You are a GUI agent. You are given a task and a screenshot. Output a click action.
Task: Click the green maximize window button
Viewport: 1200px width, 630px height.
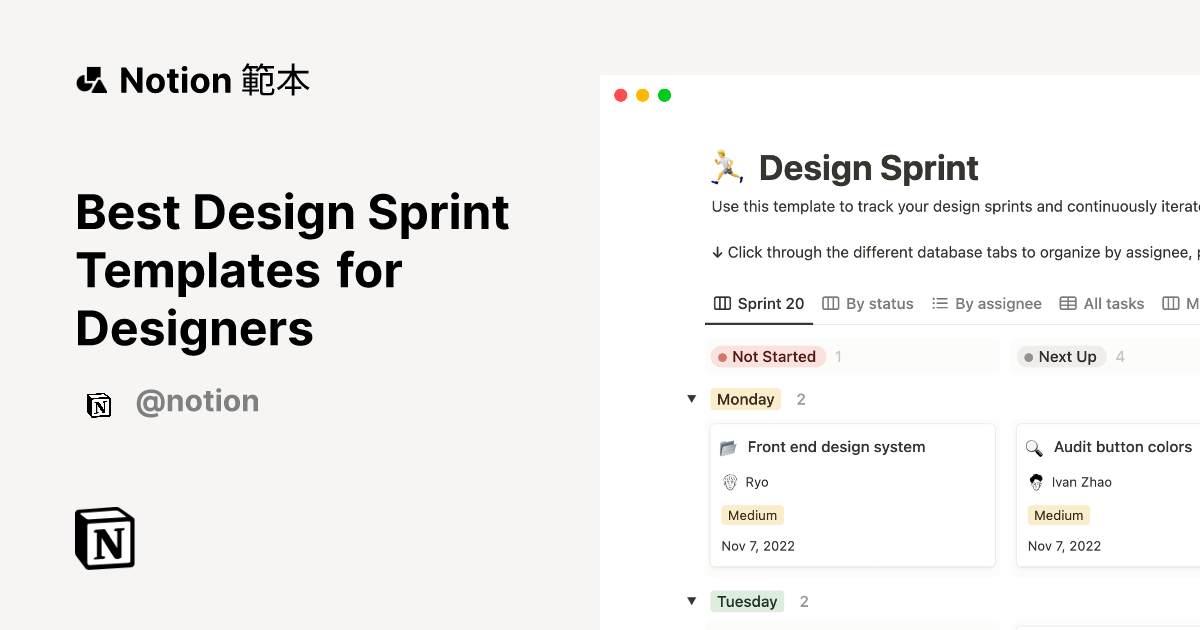point(665,96)
